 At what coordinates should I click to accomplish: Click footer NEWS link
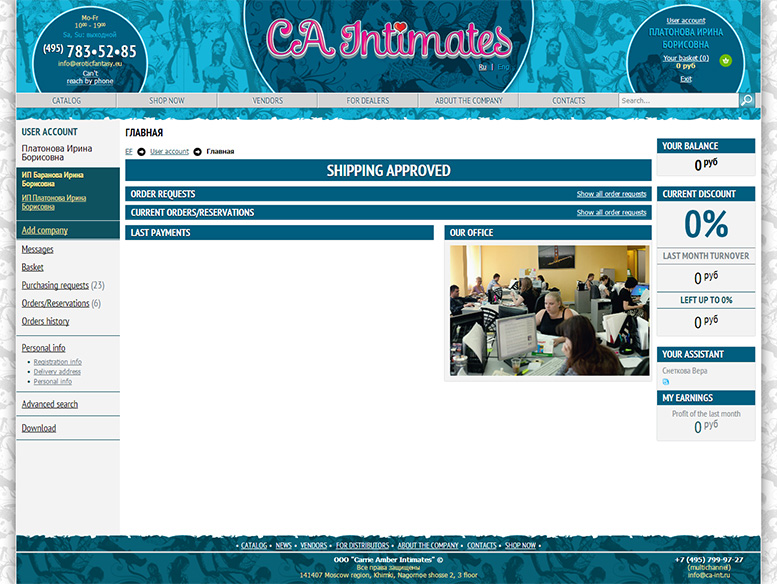(x=283, y=545)
